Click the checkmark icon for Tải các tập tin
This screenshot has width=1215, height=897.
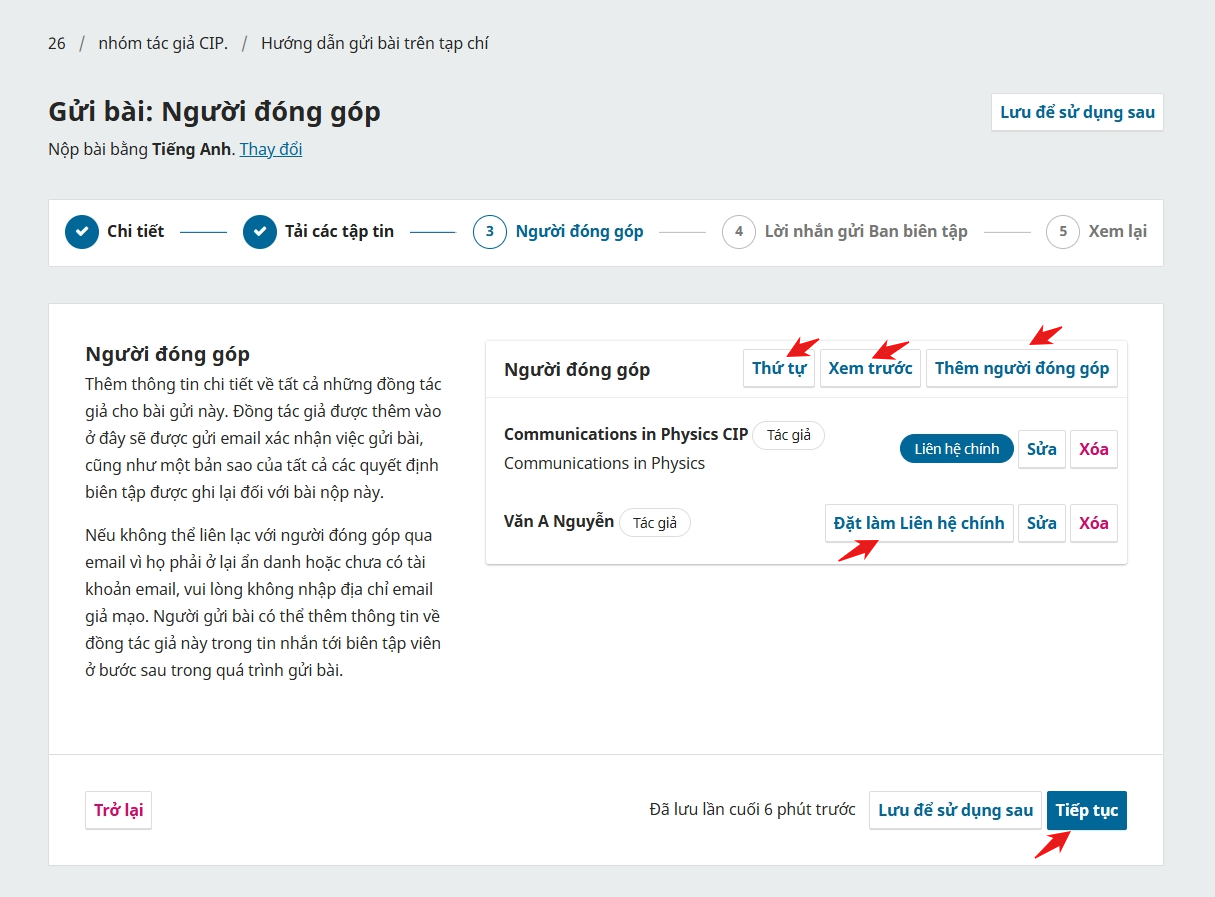tap(260, 232)
